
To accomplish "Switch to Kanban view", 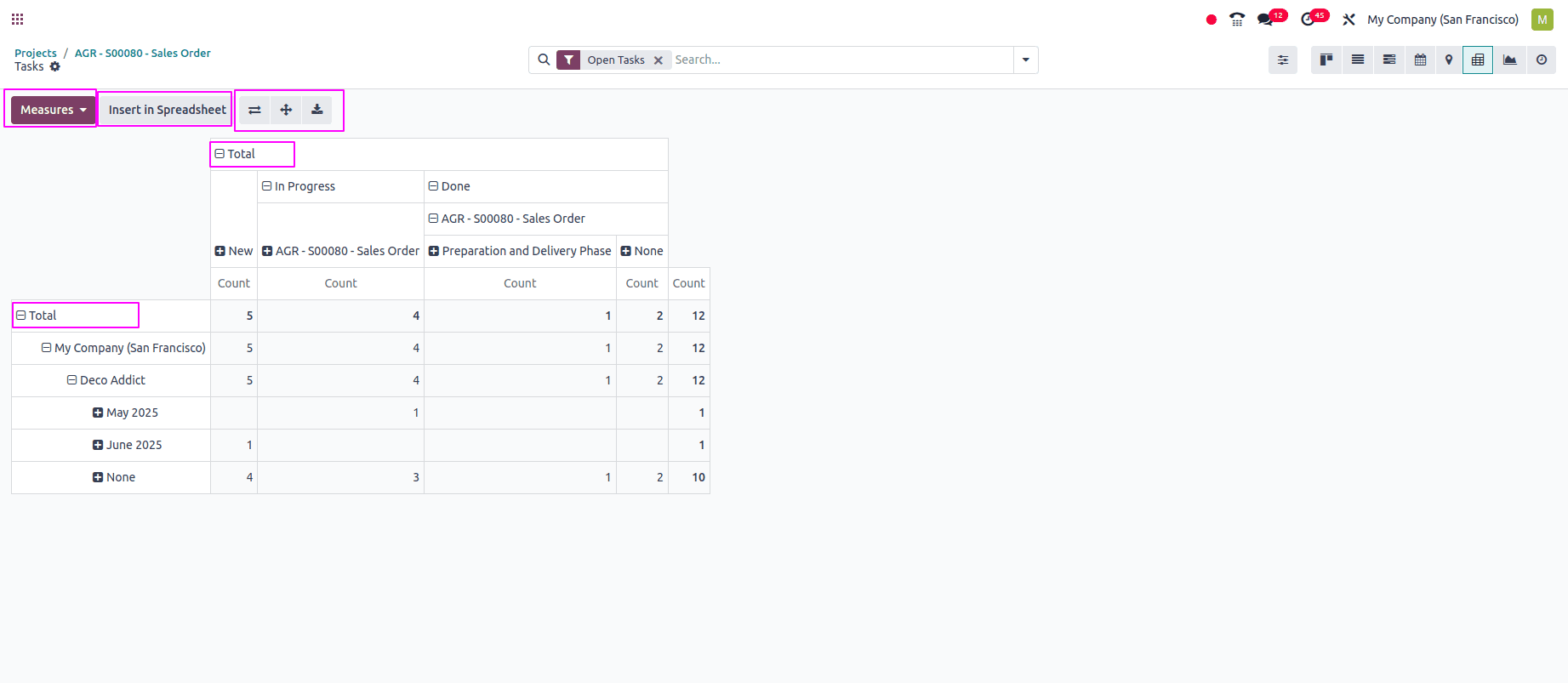I will (1326, 60).
